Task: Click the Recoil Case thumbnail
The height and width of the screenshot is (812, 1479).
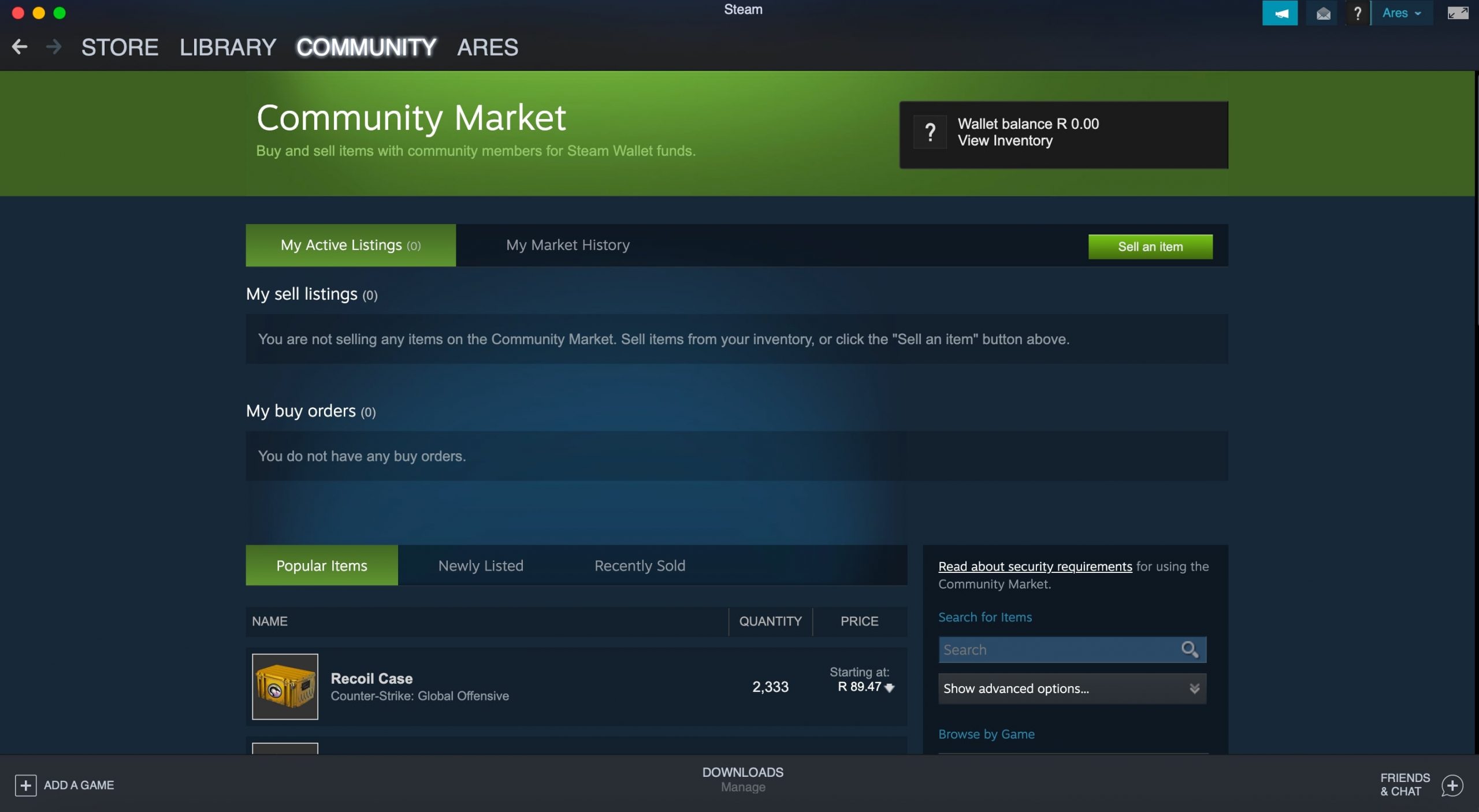Action: [285, 687]
